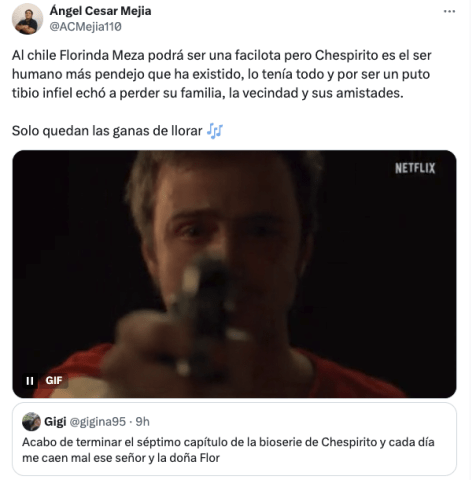This screenshot has width=476, height=480.
Task: Click the tweet paragraph about Florinda Meza
Action: click(x=222, y=74)
